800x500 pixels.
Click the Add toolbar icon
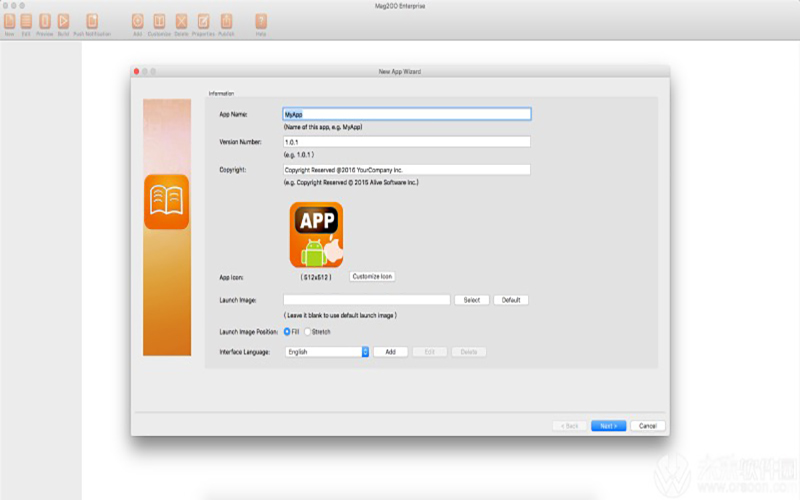(x=137, y=21)
